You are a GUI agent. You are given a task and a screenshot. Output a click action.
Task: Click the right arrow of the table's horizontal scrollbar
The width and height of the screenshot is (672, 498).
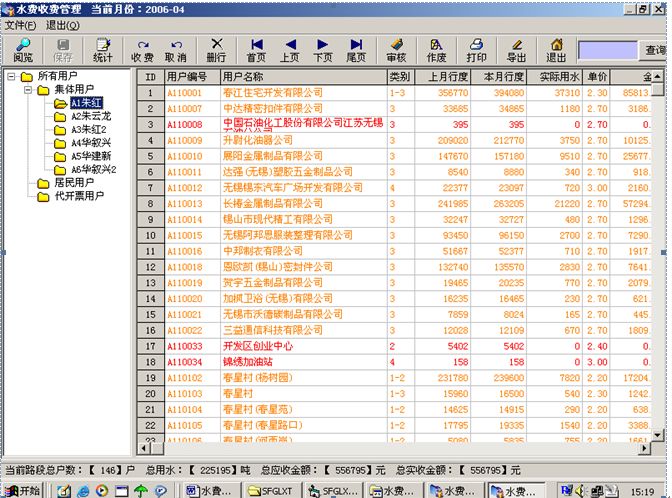pyautogui.click(x=644, y=448)
